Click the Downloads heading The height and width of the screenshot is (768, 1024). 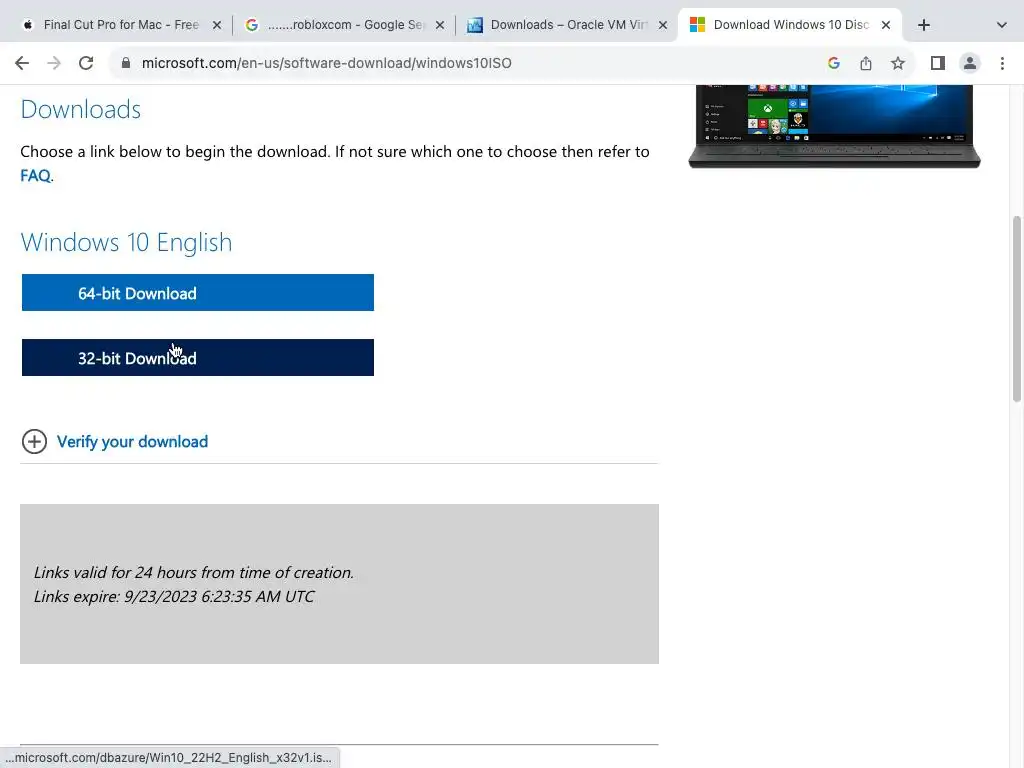pyautogui.click(x=80, y=110)
